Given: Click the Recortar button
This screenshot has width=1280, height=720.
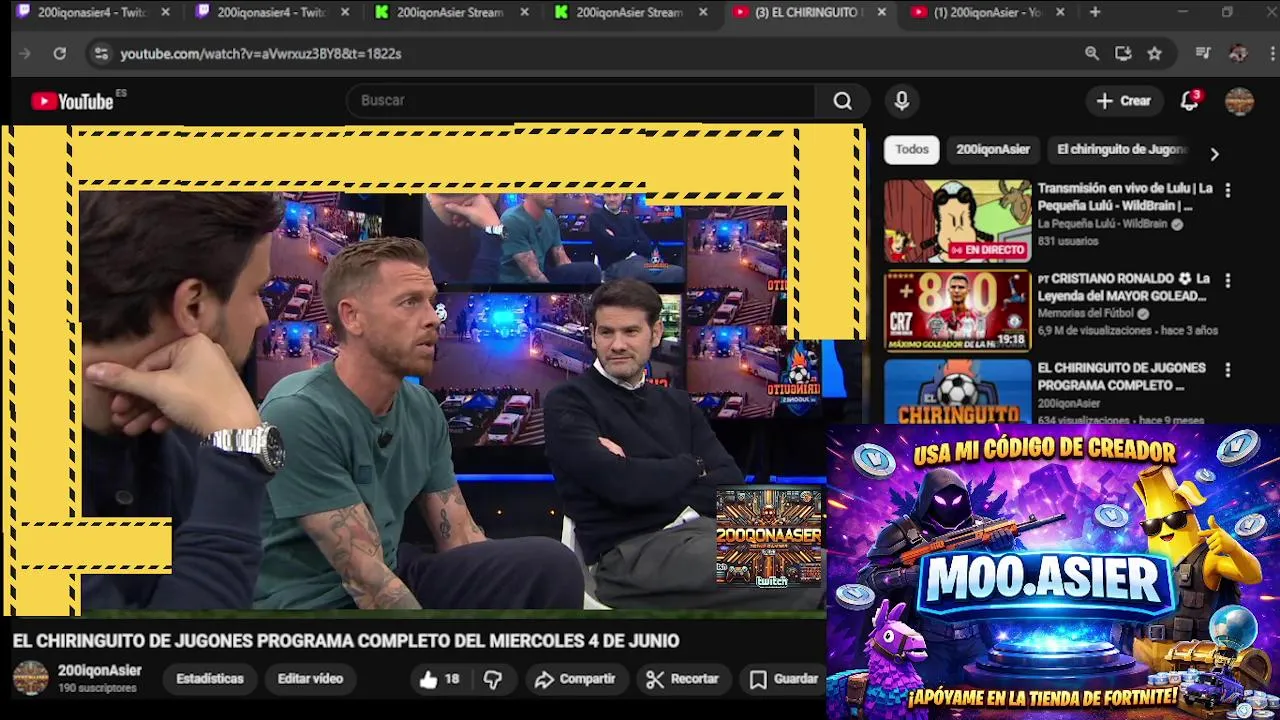Looking at the screenshot, I should point(683,679).
